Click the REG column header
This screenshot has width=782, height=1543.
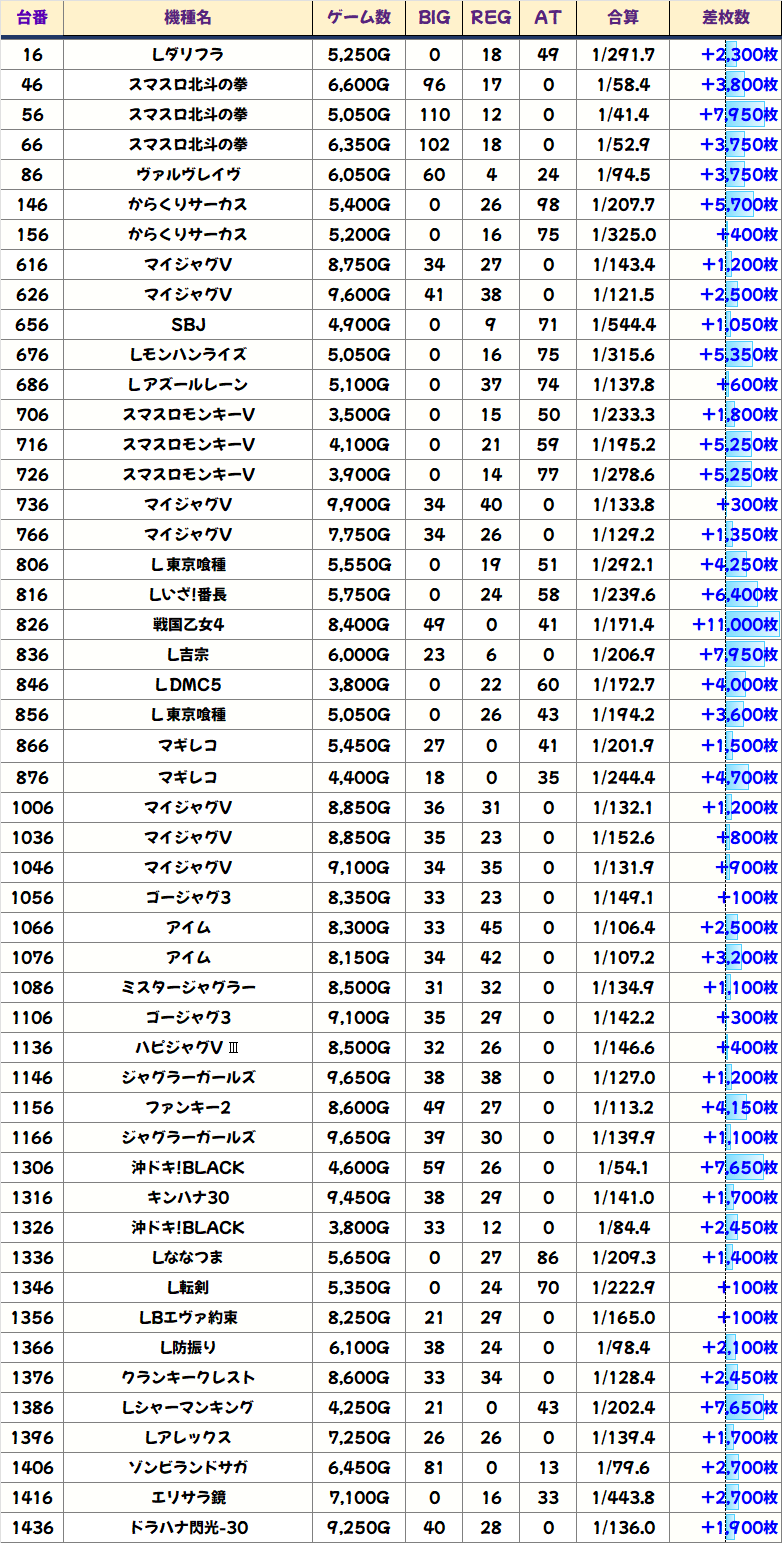coord(490,19)
